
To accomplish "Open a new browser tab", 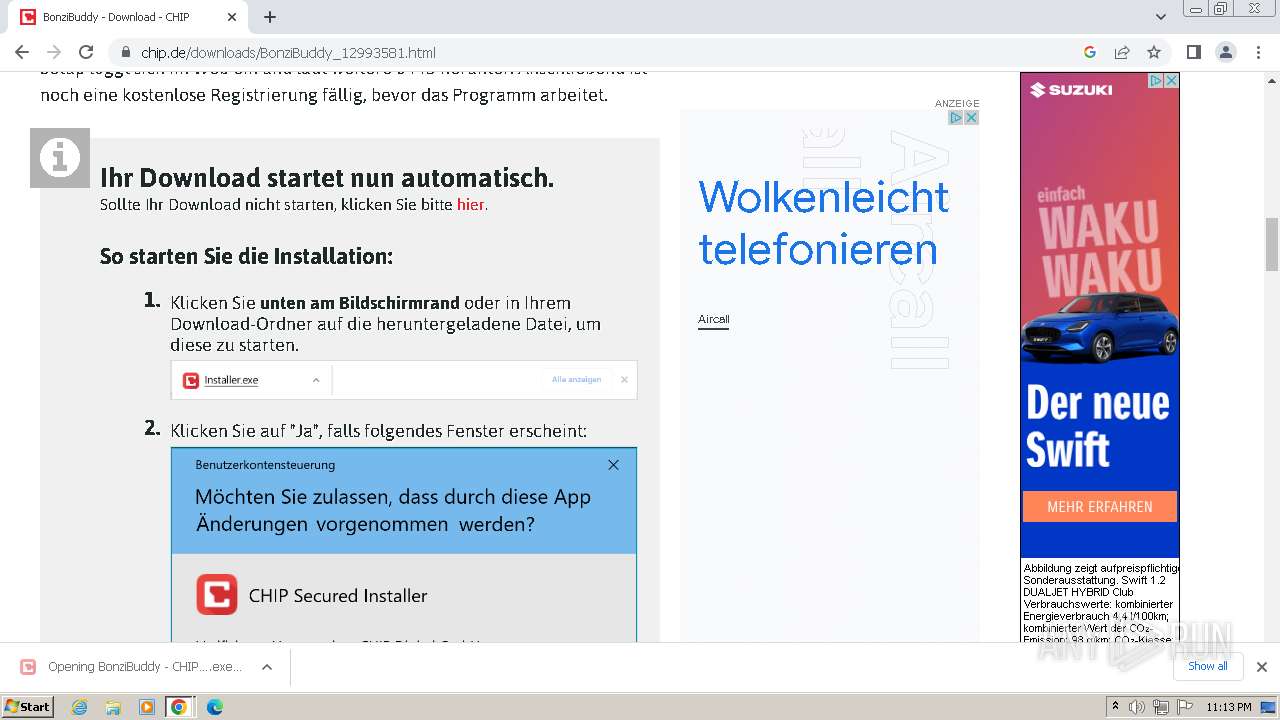I will (270, 17).
